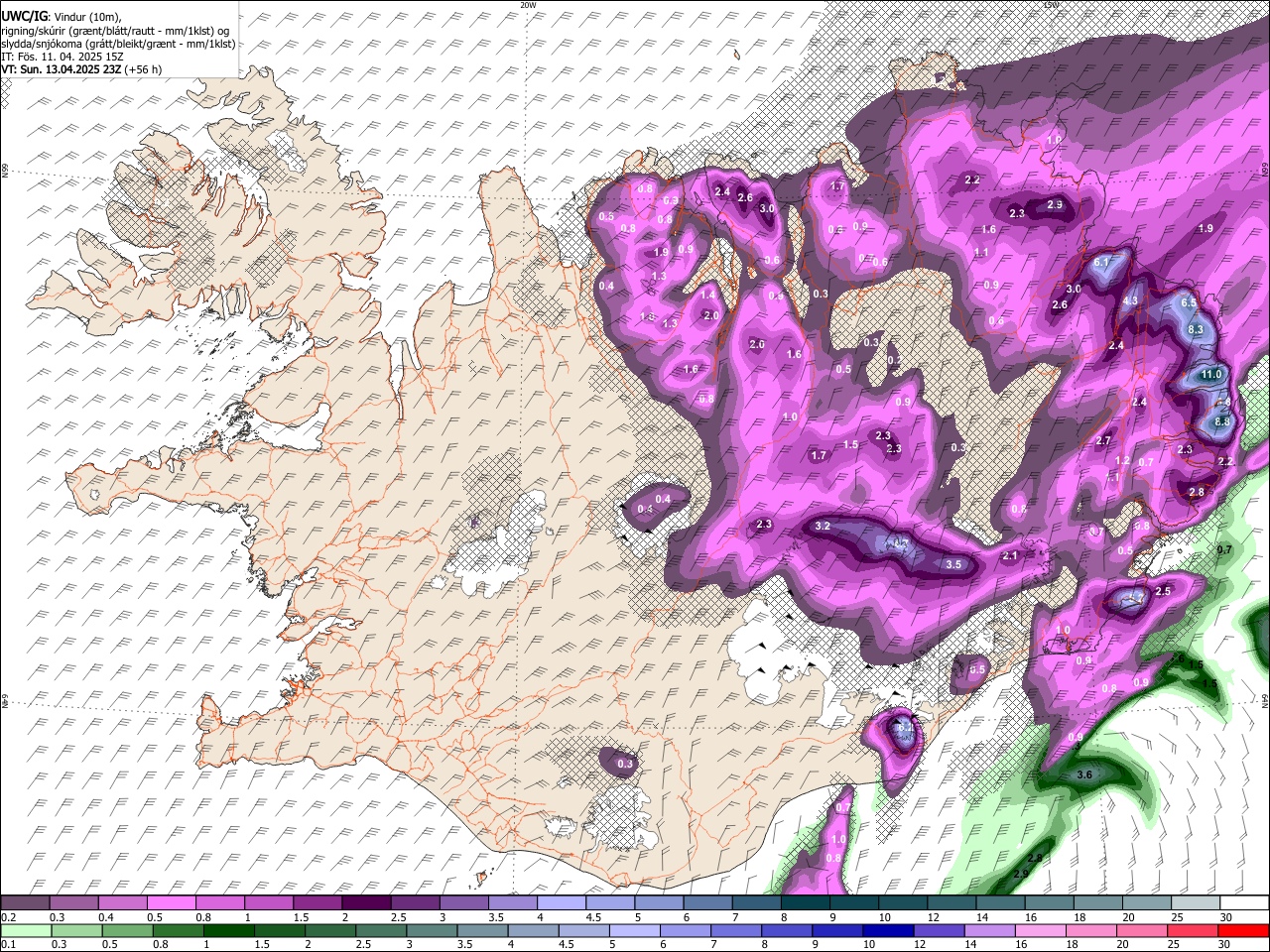Click the bright red 30+ rain legend swatch
1270x952 pixels.
click(x=1242, y=930)
